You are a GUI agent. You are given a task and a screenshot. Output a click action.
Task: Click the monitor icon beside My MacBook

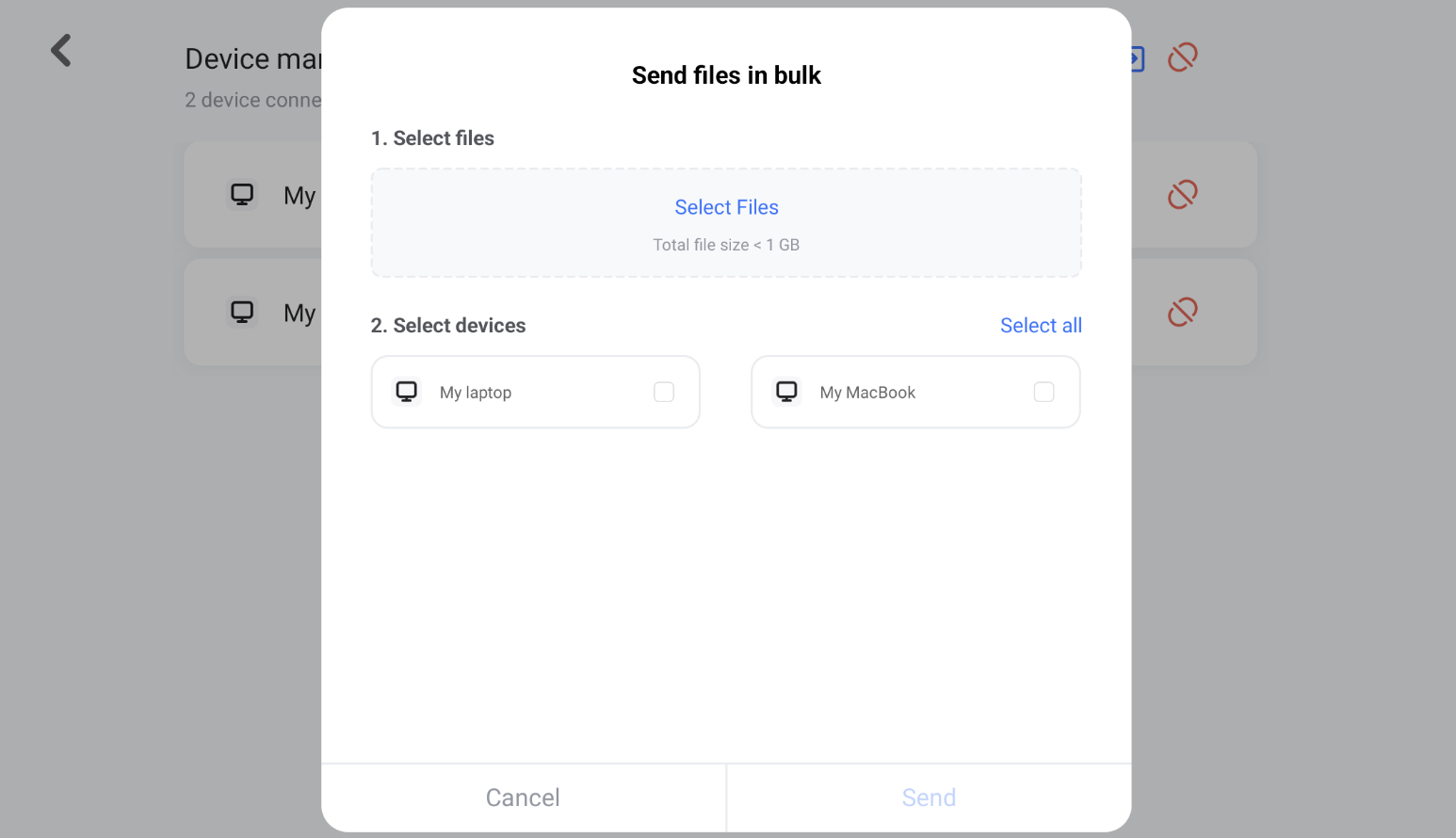pos(786,392)
